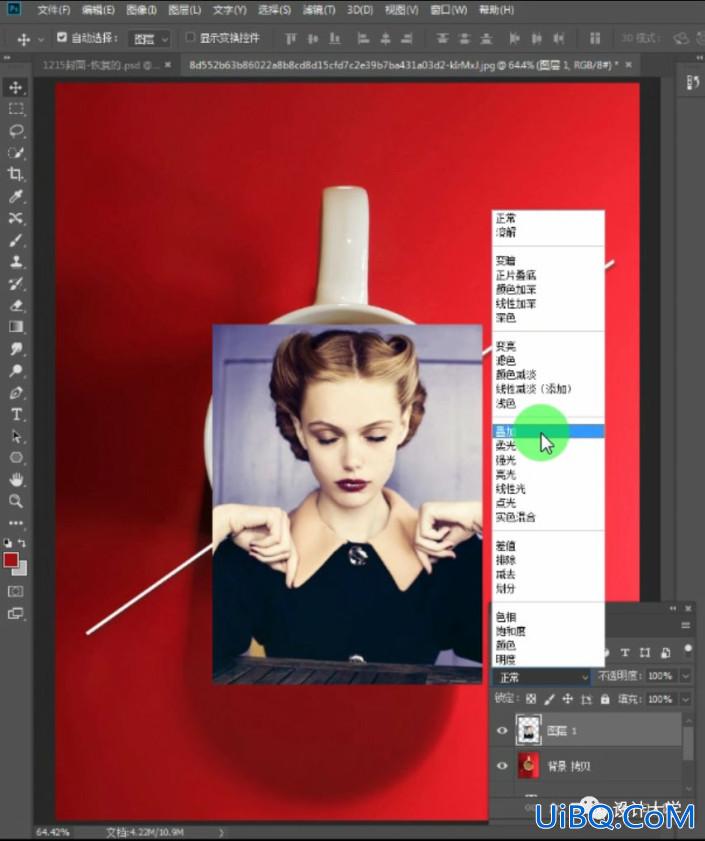Viewport: 705px width, 841px height.
Task: Select the Dodge tool
Action: 16,370
